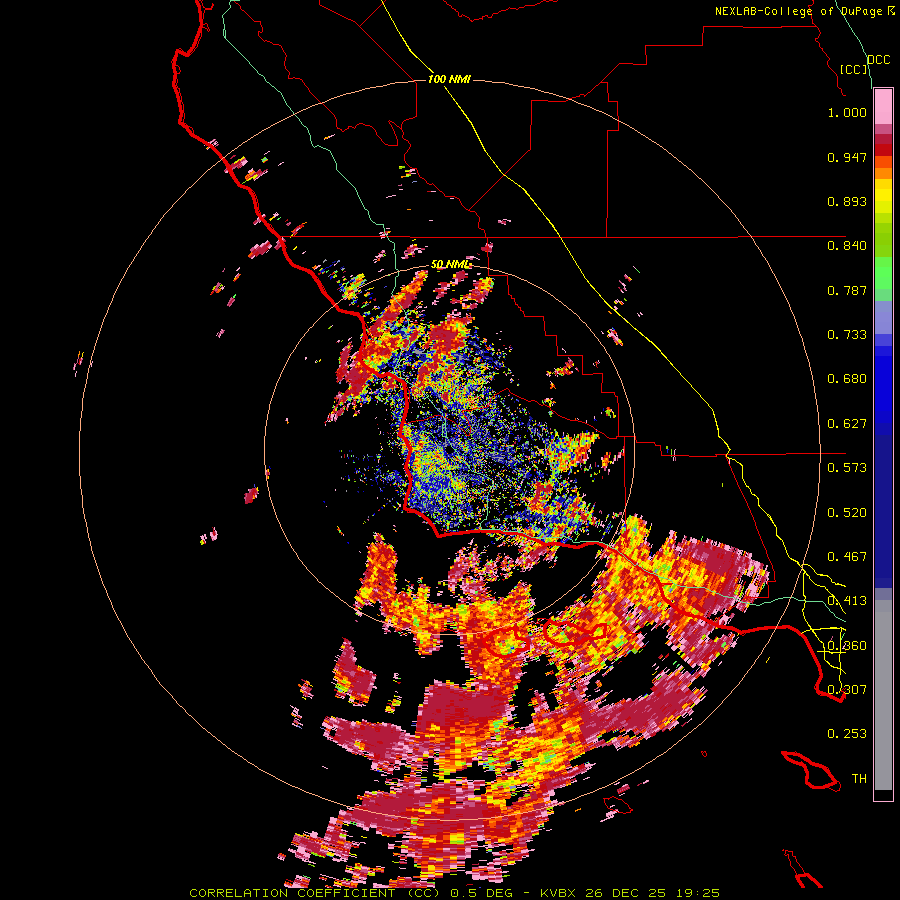Click the DCC label above the color scale

[878, 60]
